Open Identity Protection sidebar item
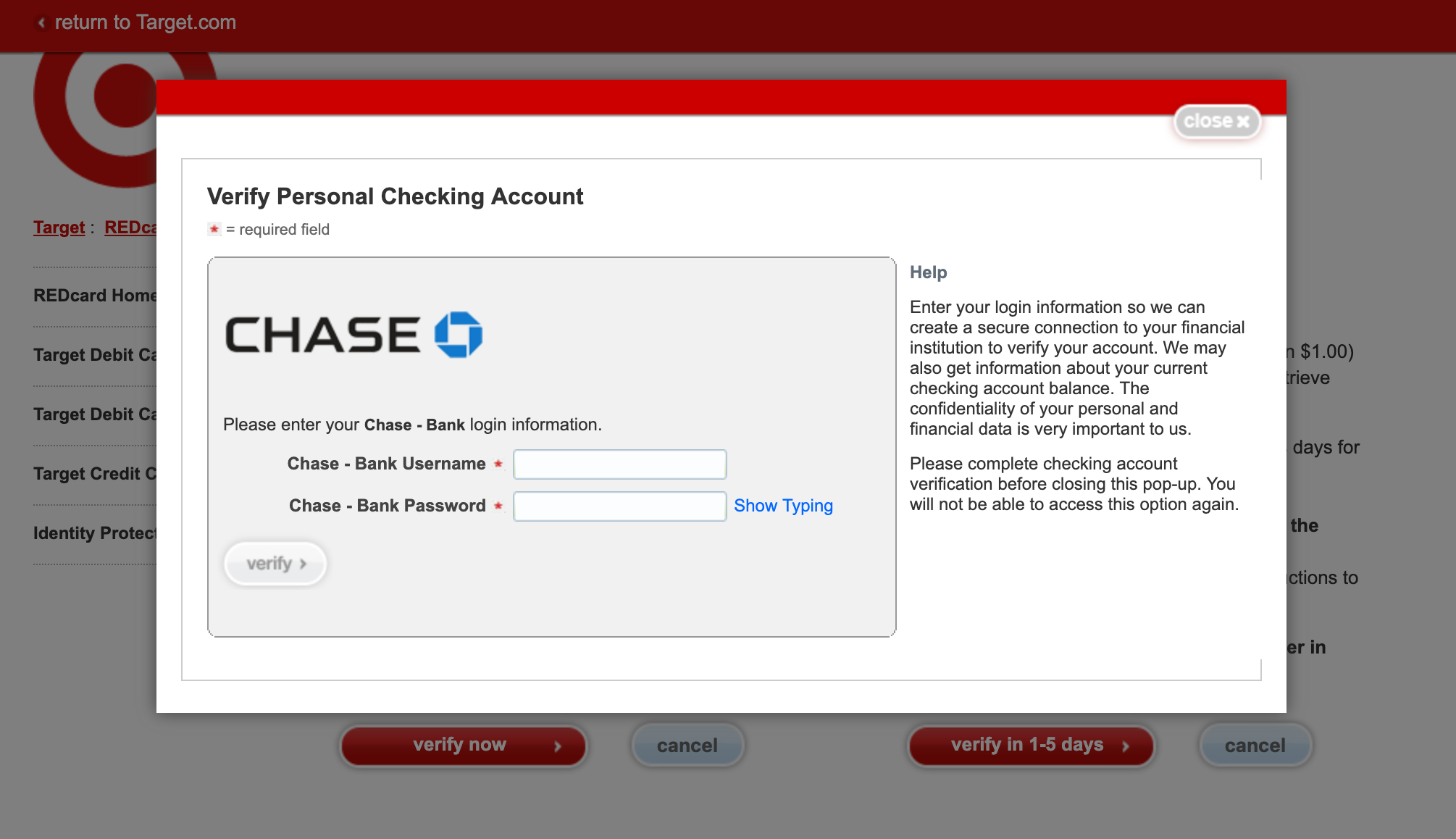 coord(94,533)
